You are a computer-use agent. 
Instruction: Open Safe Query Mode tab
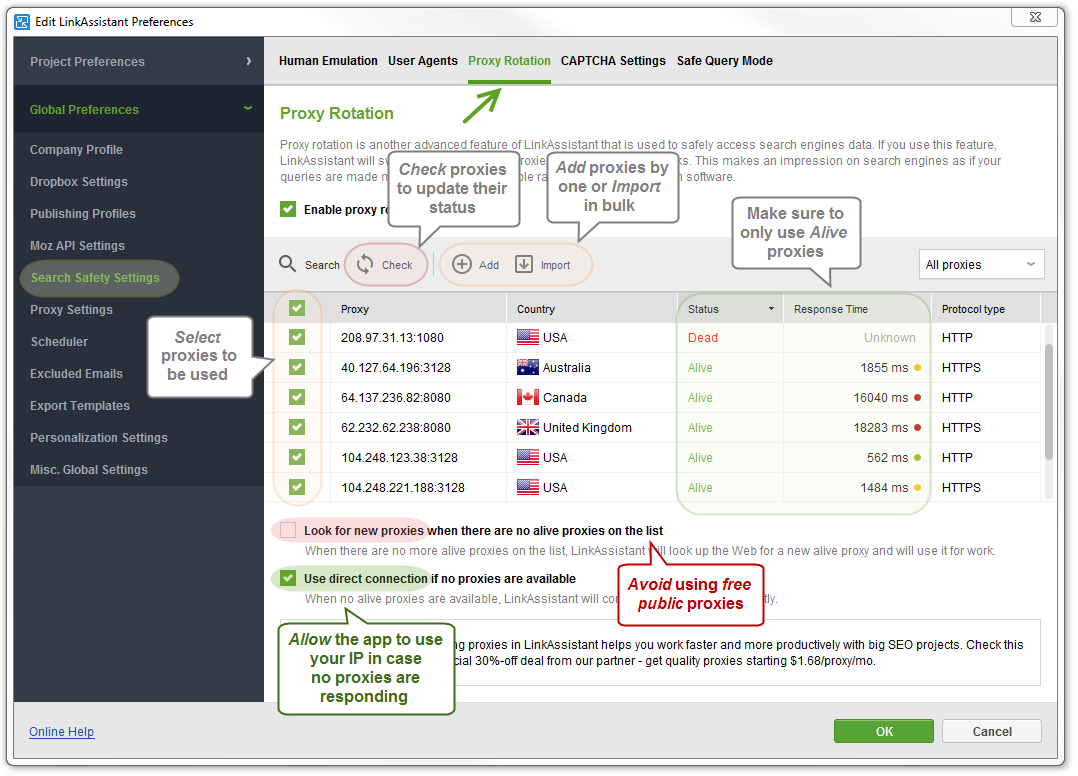[724, 60]
